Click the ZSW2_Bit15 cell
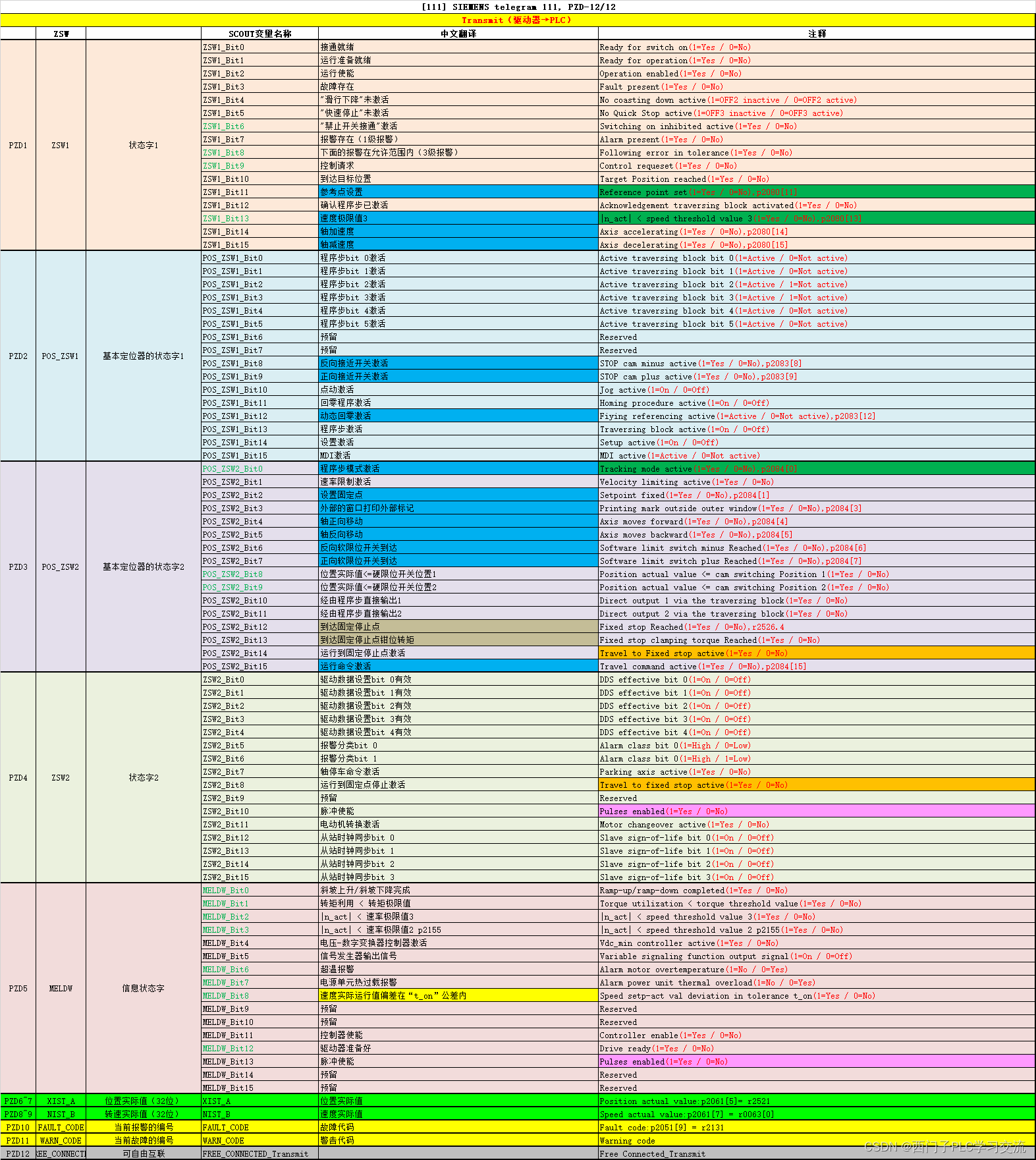 pos(259,877)
